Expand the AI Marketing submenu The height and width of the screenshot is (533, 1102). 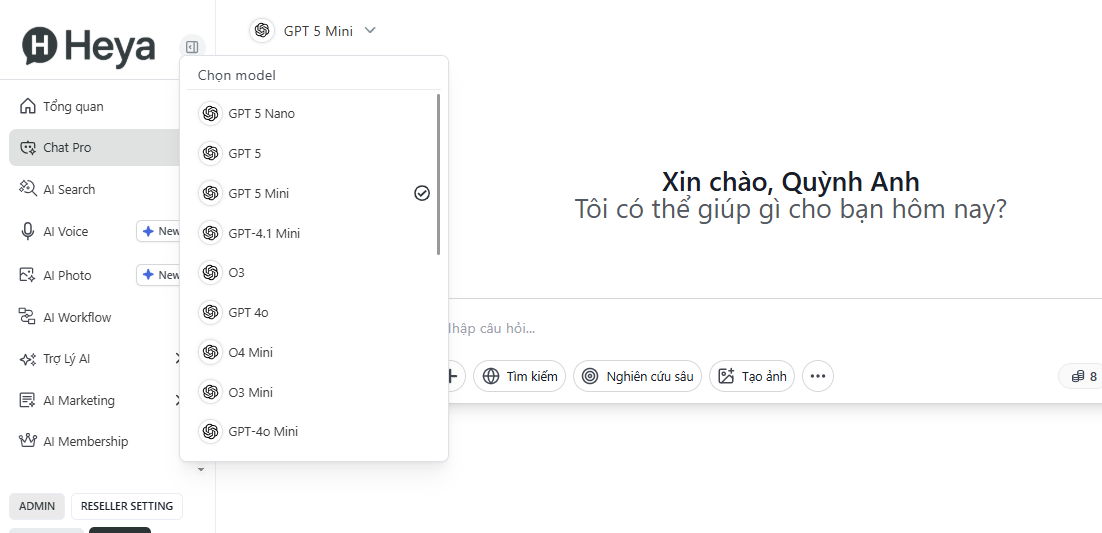point(177,400)
